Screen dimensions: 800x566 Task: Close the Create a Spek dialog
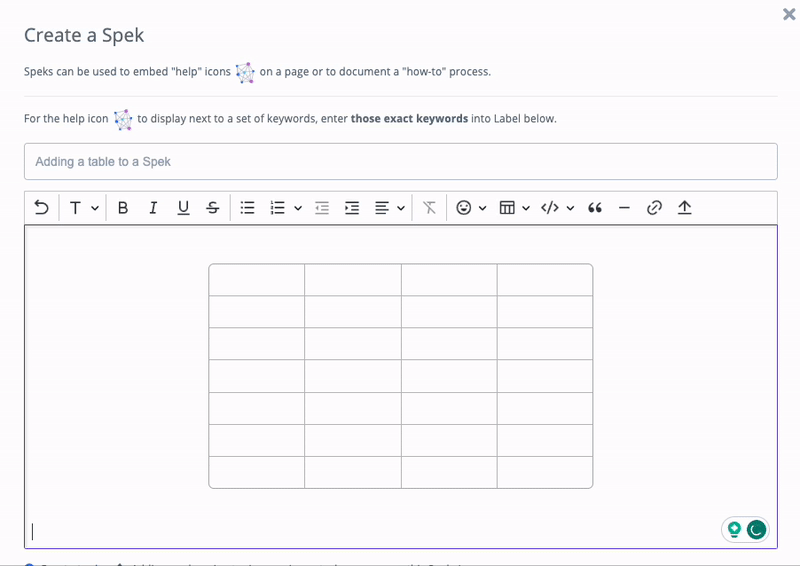(789, 14)
